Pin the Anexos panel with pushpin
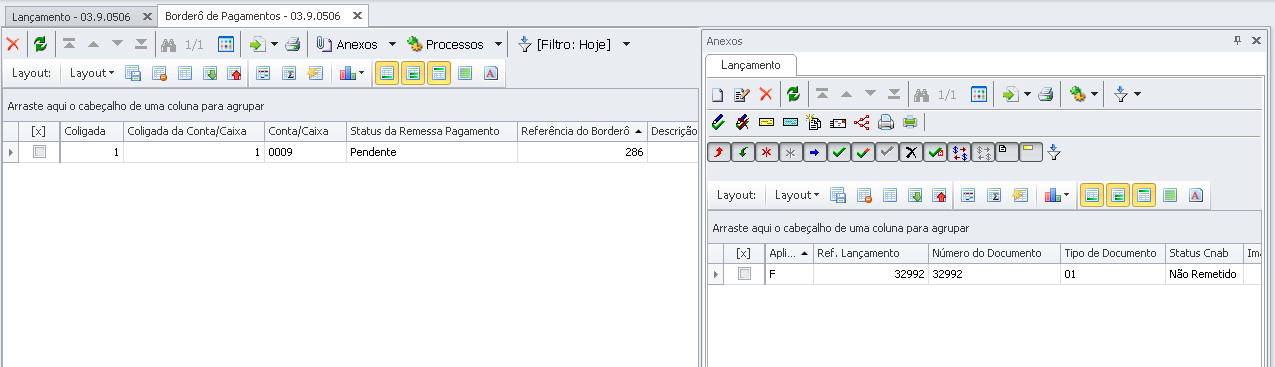 [1237, 40]
